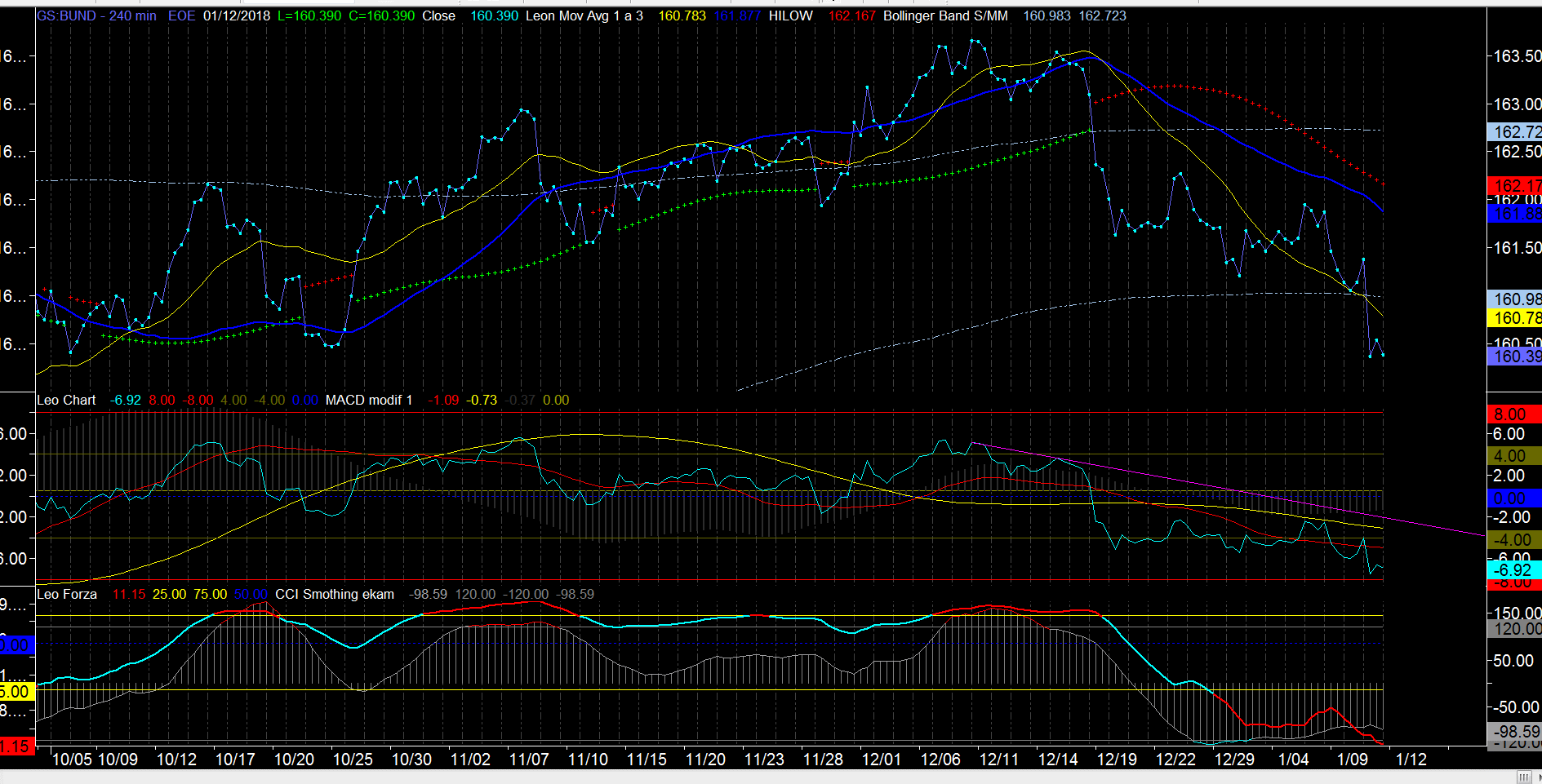Click the light blue 162.72 price tag

(x=1514, y=132)
